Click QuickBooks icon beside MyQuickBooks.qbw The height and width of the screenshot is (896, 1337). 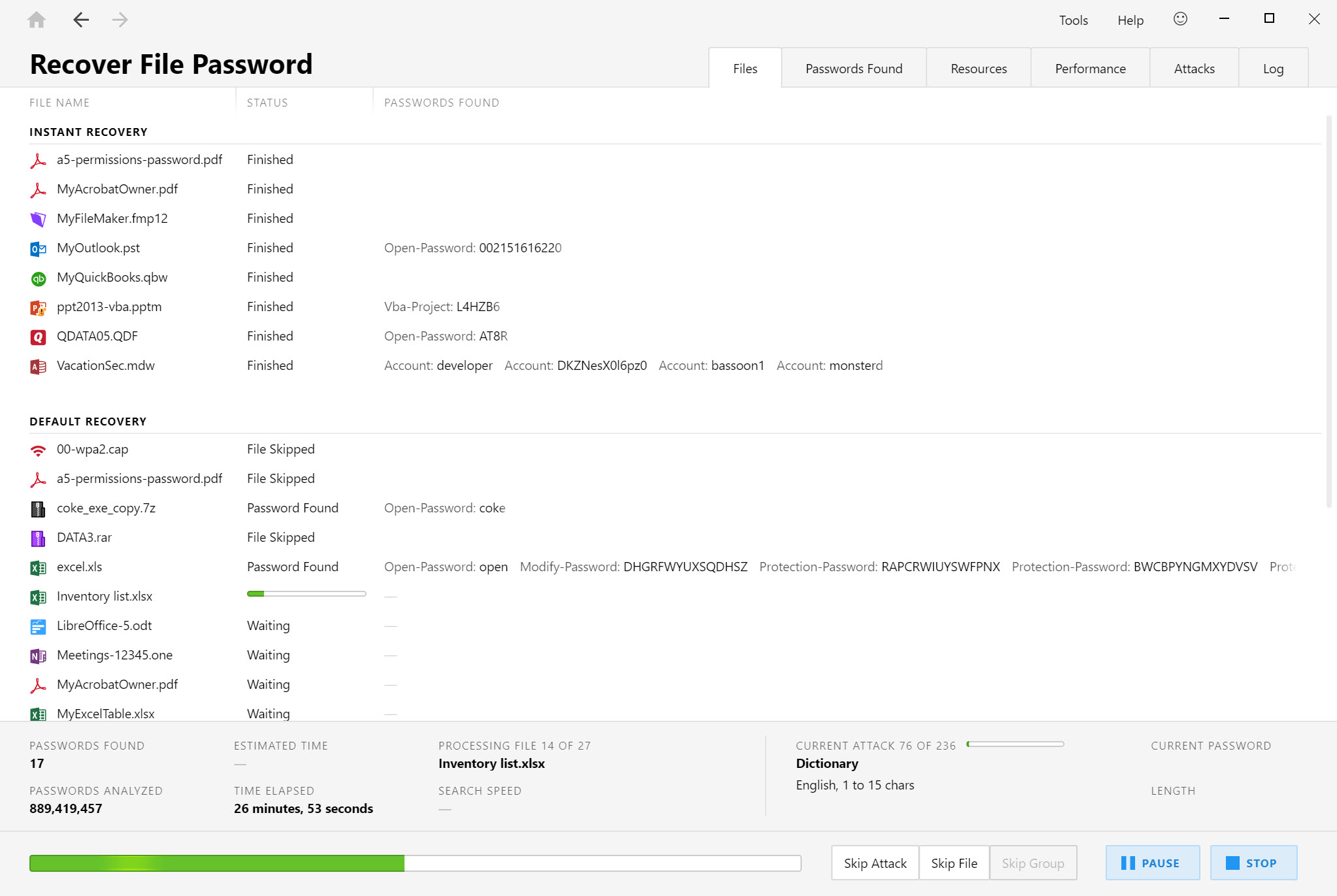[x=38, y=278]
